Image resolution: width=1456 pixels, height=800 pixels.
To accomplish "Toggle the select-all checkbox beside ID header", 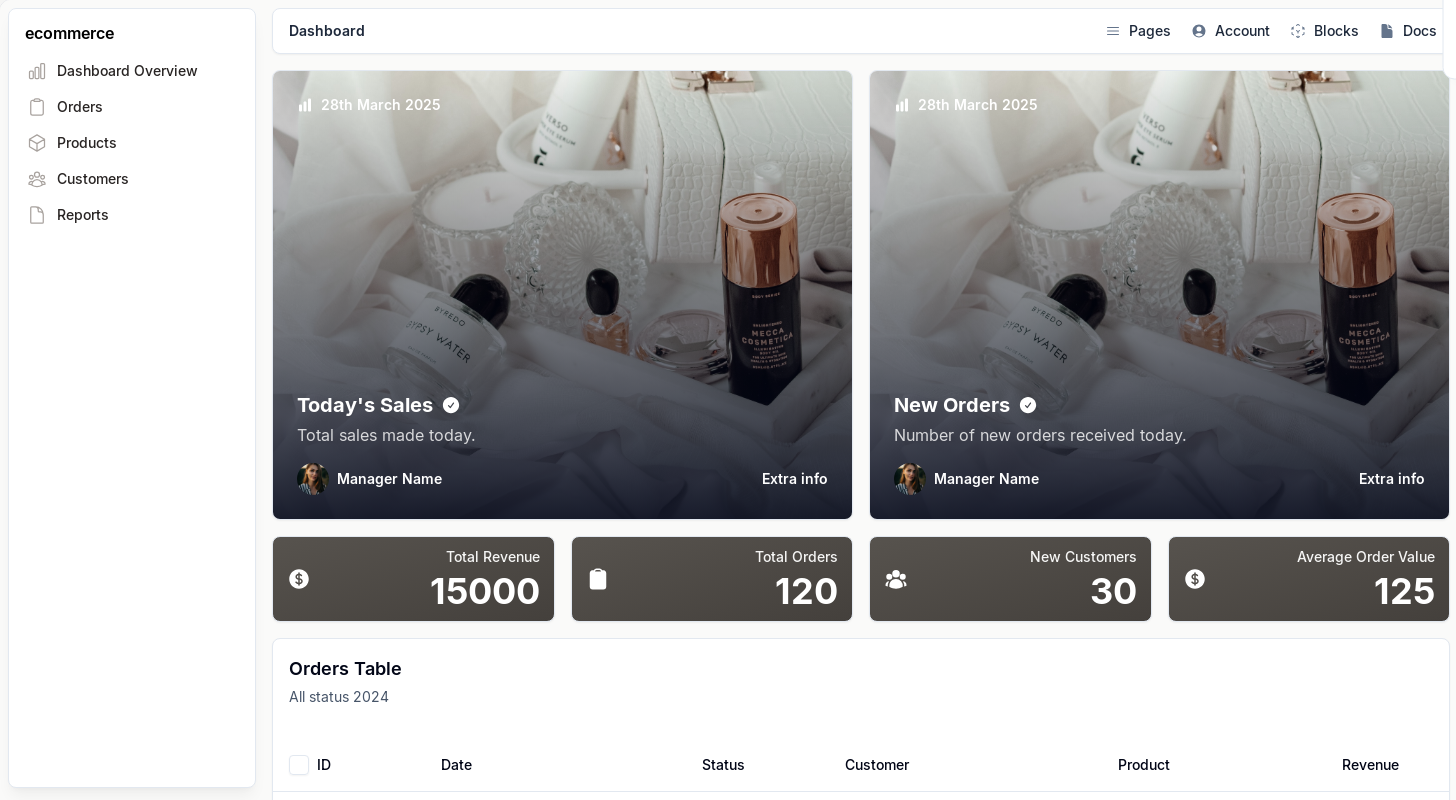I will pyautogui.click(x=299, y=765).
